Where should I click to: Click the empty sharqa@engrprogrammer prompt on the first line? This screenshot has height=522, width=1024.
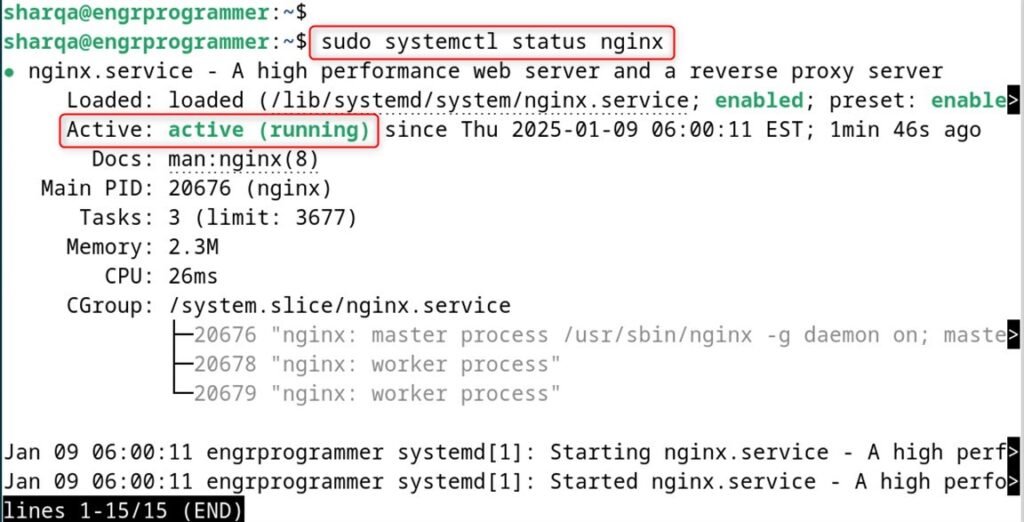pos(155,13)
